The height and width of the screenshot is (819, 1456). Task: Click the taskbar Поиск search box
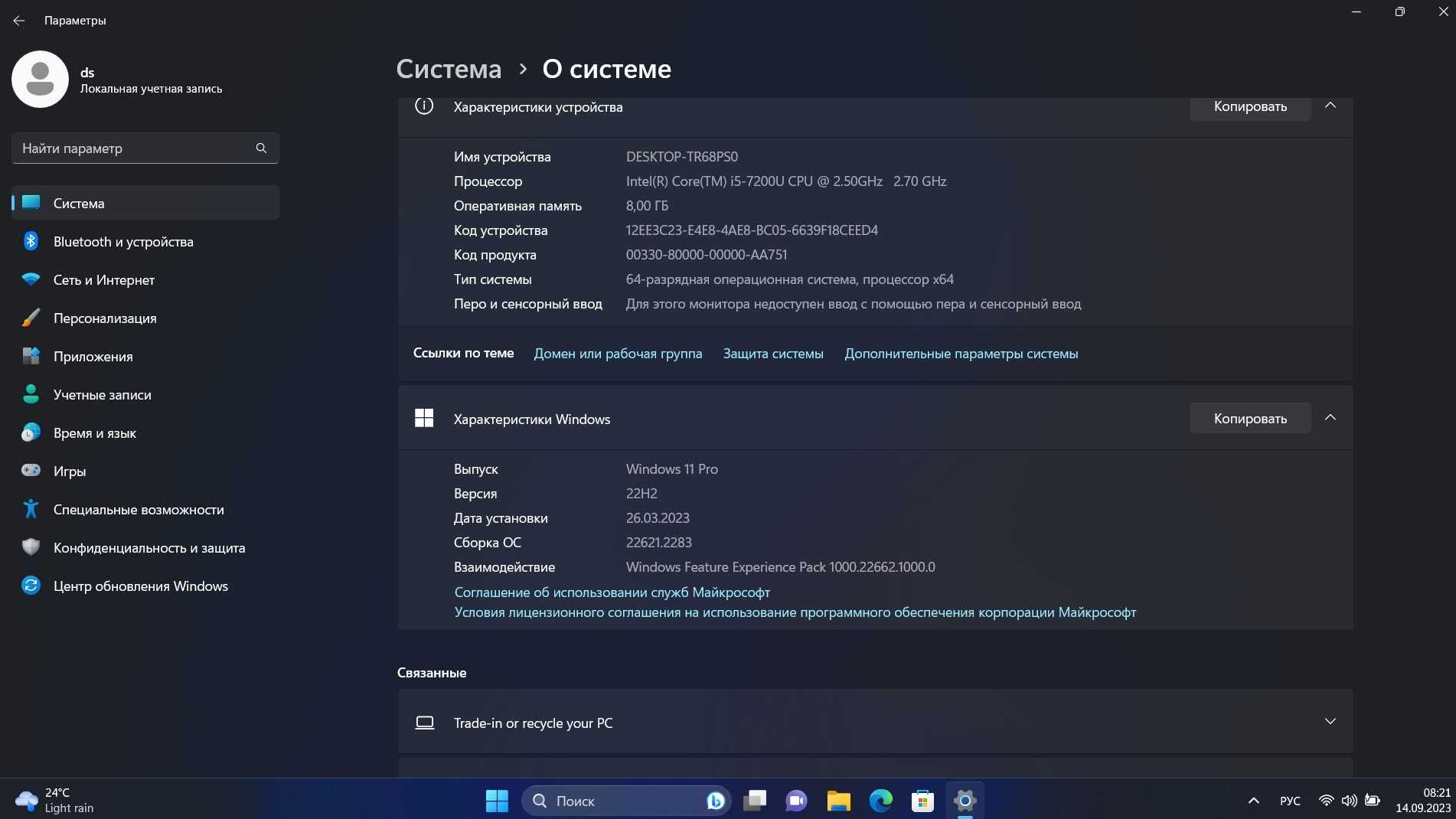click(626, 801)
